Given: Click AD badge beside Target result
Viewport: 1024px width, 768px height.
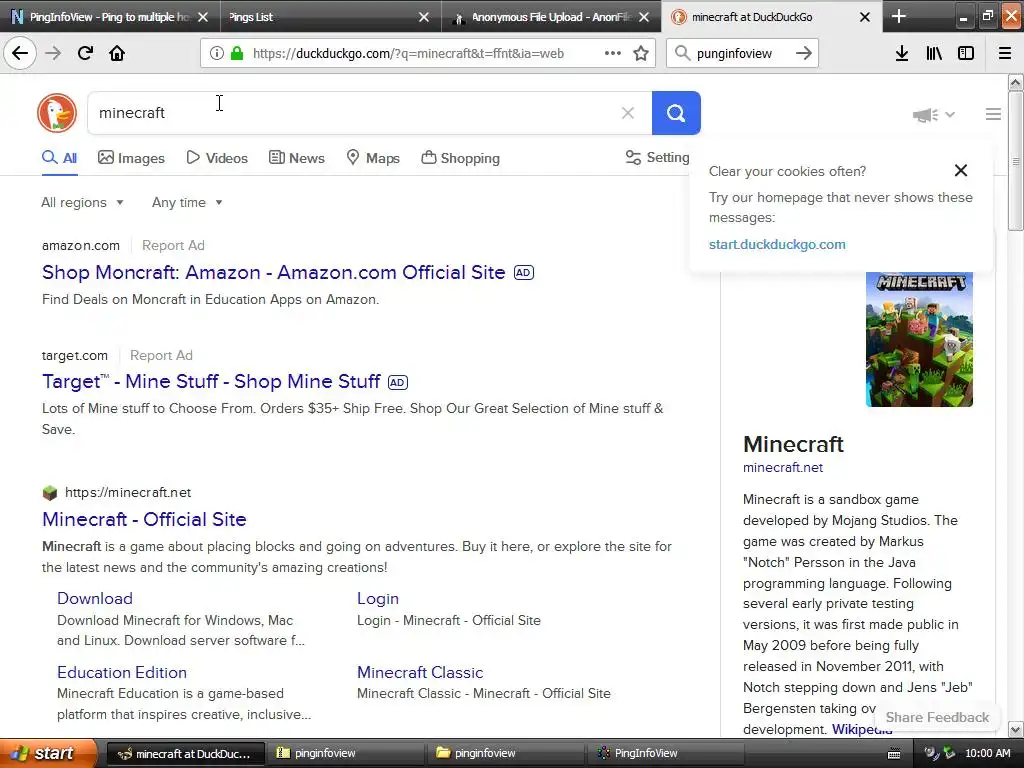Looking at the screenshot, I should coord(398,382).
